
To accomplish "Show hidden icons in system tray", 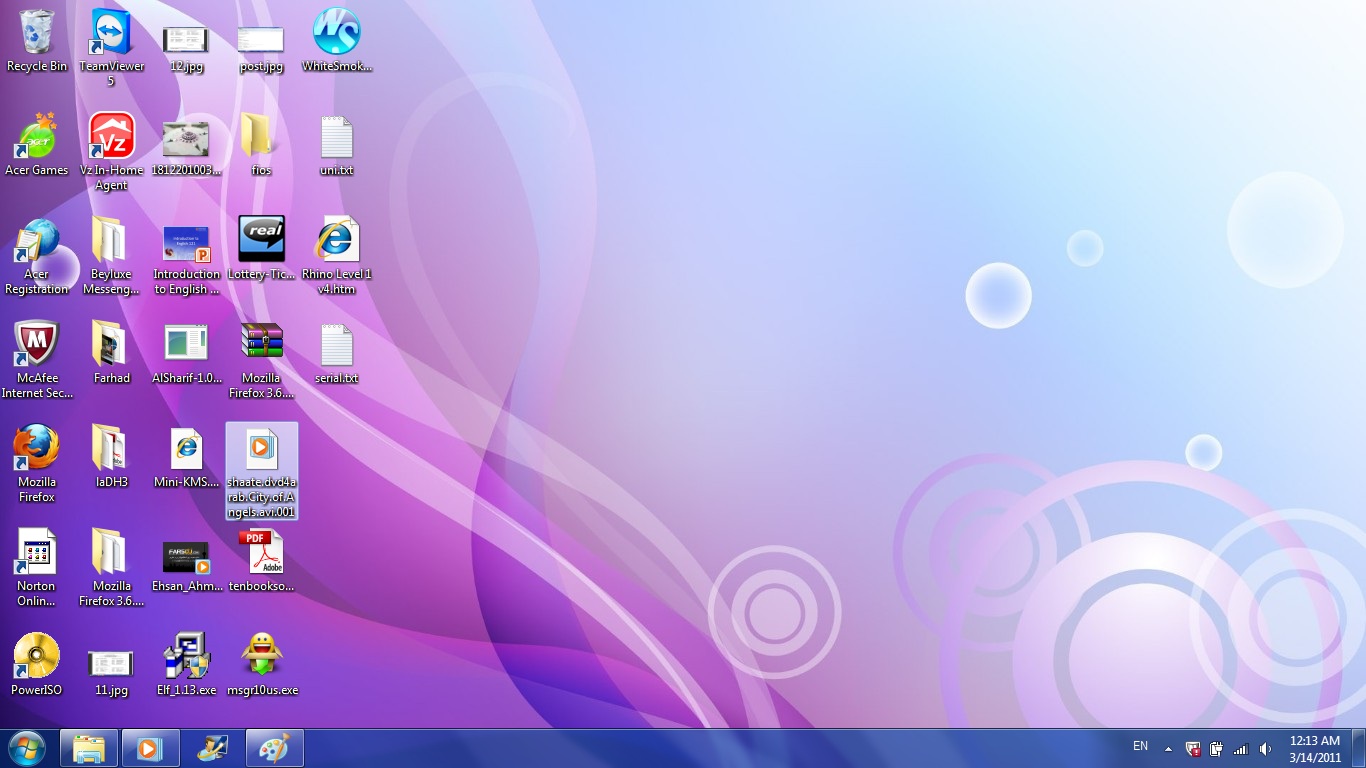I will coord(1168,748).
